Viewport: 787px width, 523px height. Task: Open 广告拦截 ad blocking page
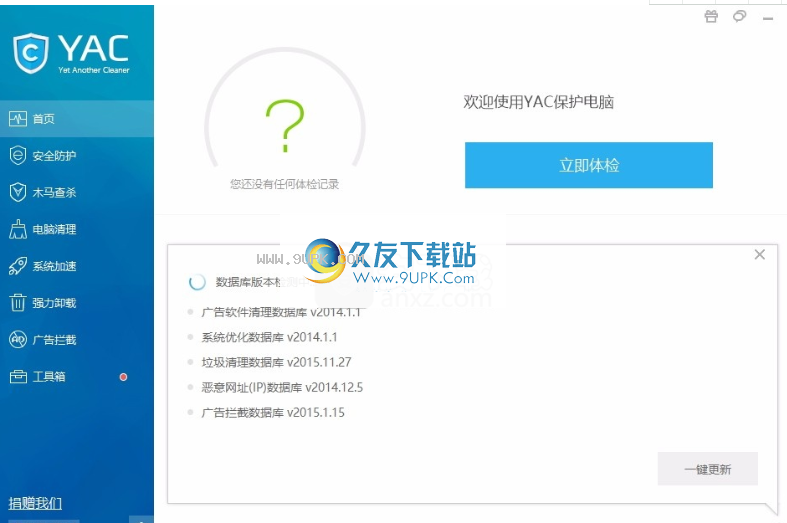tap(77, 340)
